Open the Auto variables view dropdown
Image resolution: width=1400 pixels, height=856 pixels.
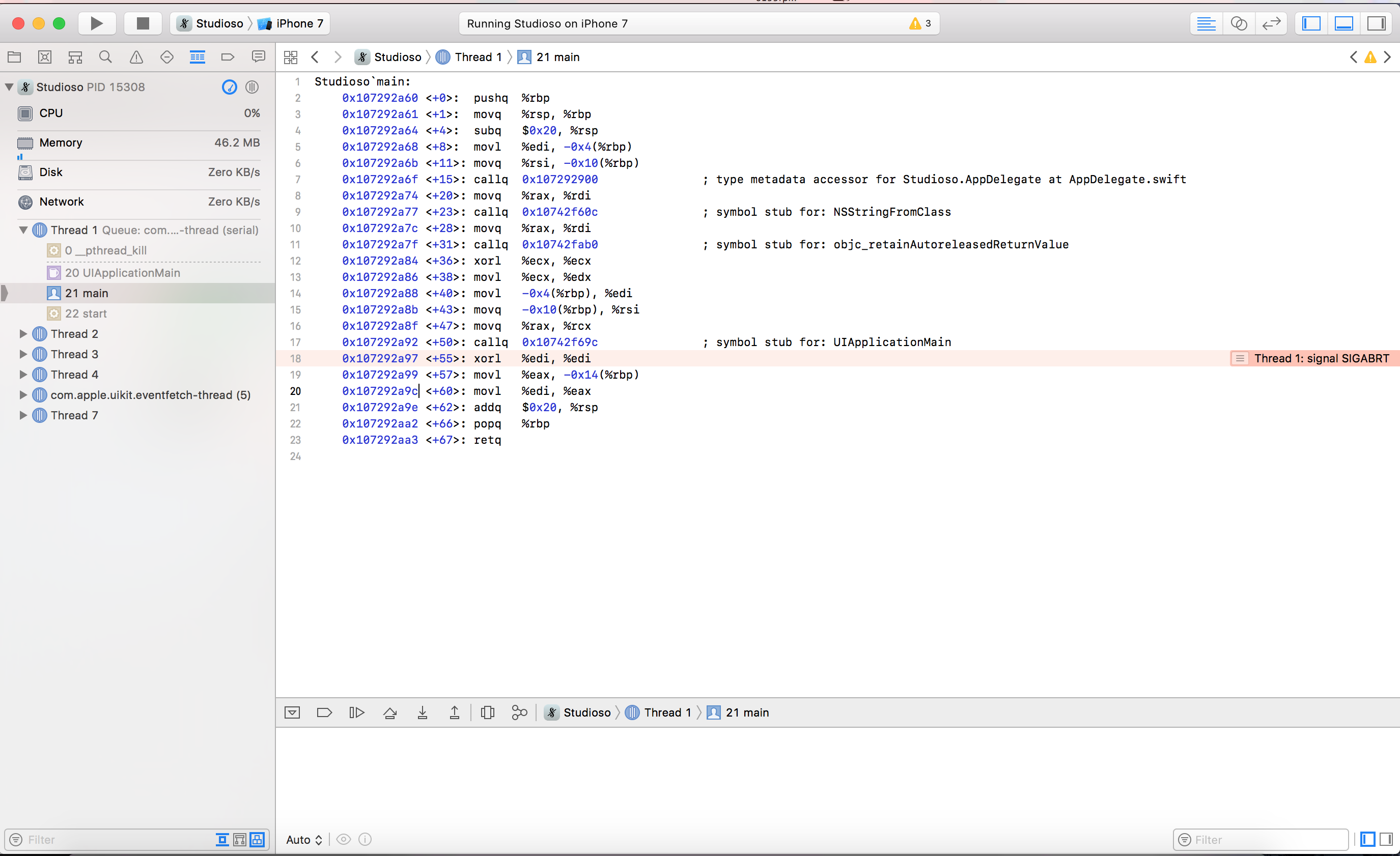click(304, 840)
